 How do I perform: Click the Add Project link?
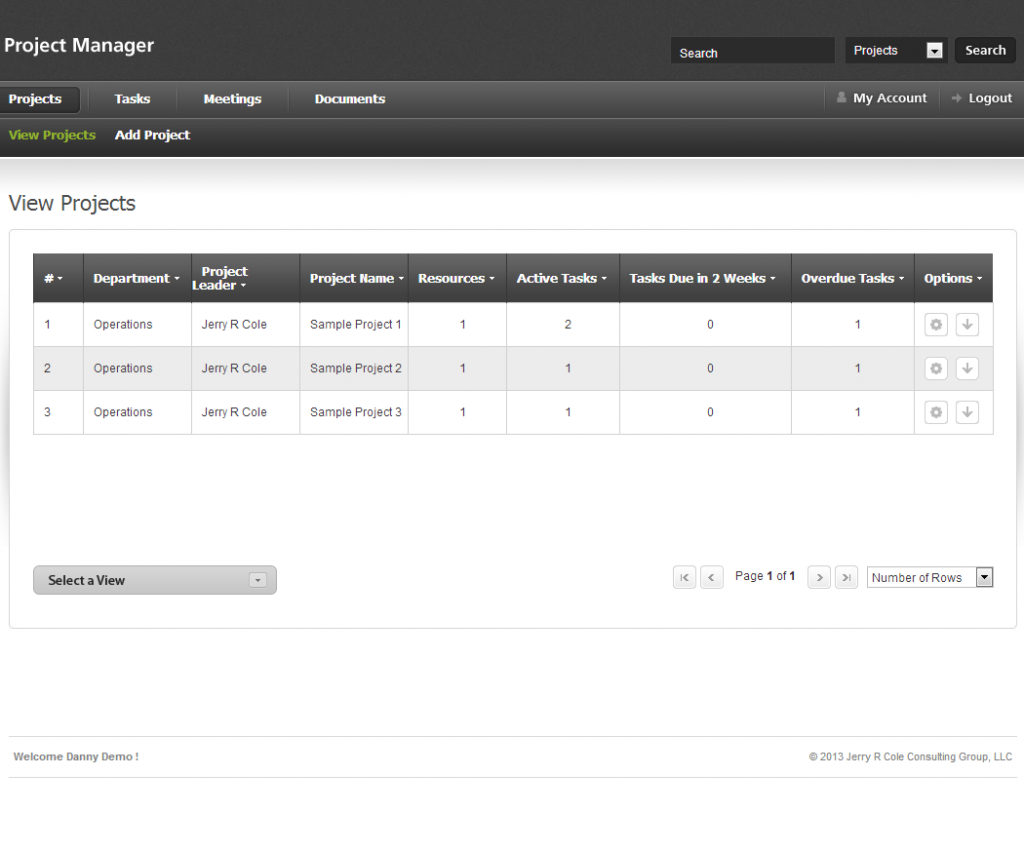point(152,135)
